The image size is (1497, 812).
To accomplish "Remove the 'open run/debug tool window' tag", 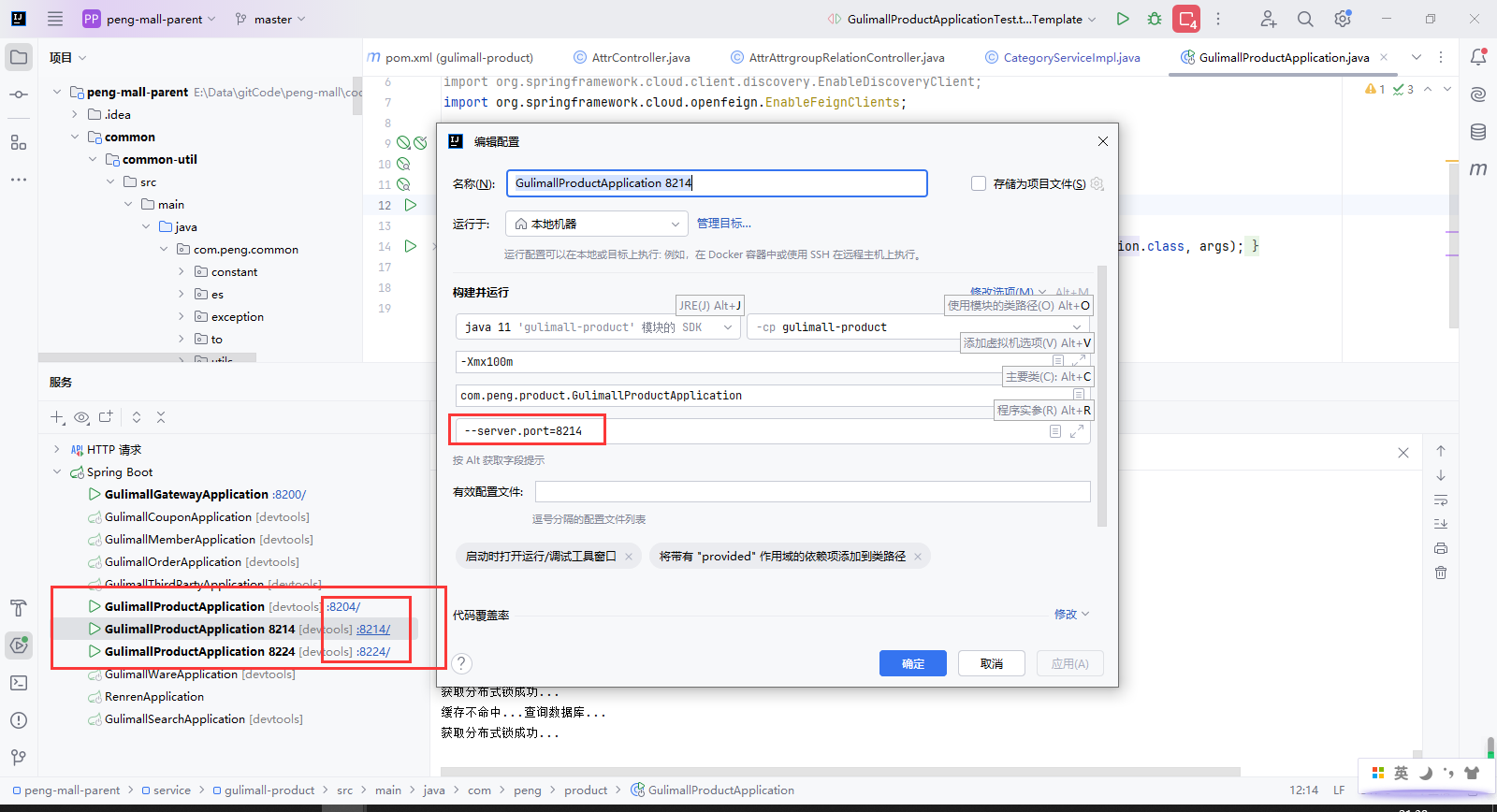I will tap(629, 557).
